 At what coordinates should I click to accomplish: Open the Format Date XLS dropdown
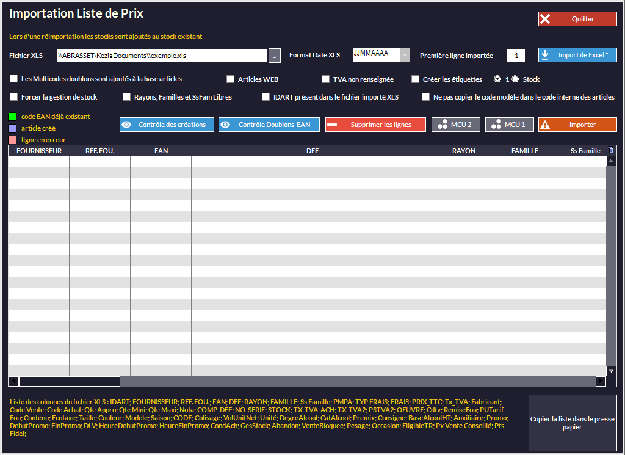376,55
